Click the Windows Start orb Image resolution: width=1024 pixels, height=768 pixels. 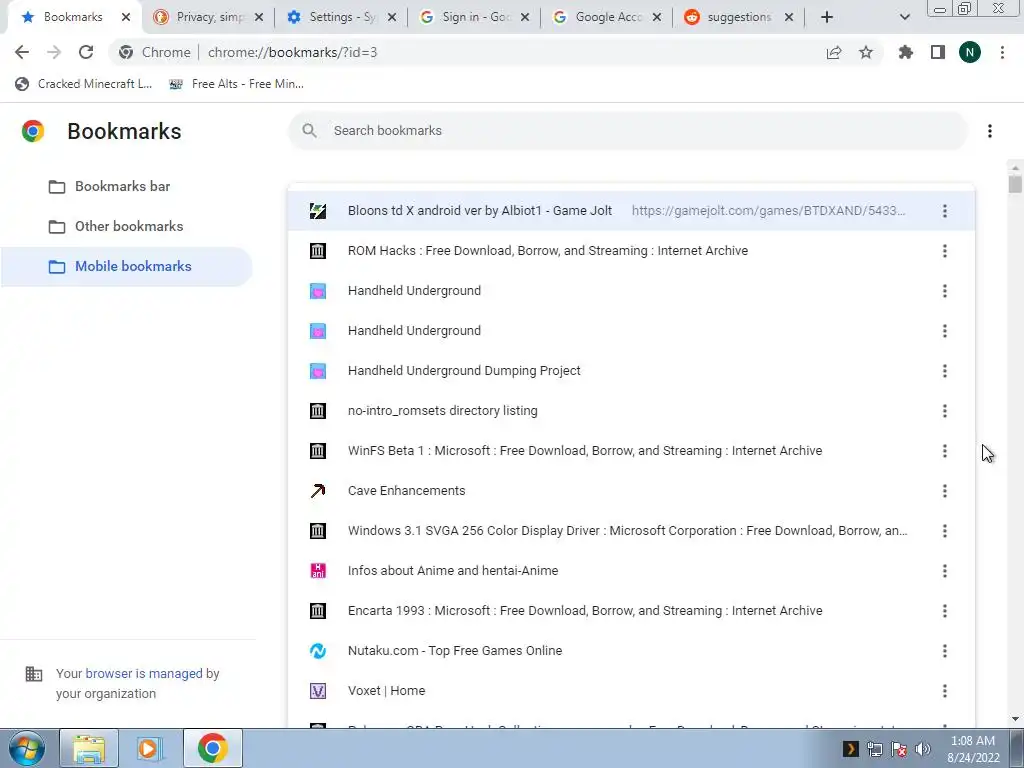(x=27, y=748)
